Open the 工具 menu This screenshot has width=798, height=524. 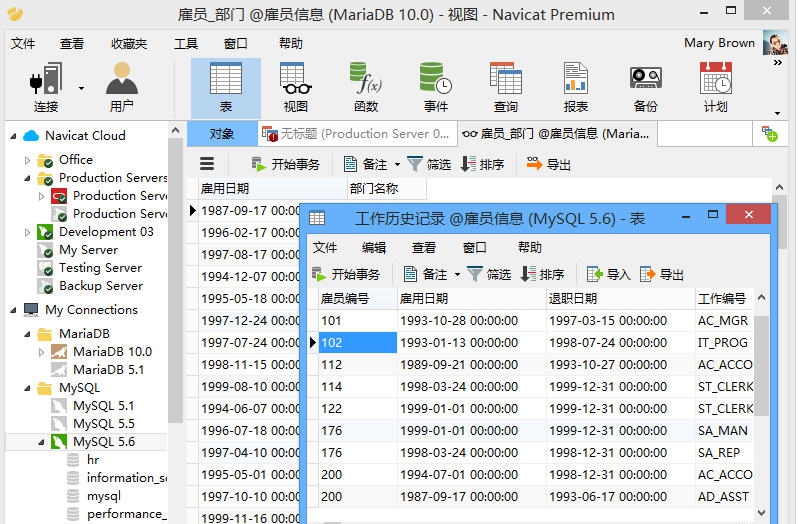(185, 44)
